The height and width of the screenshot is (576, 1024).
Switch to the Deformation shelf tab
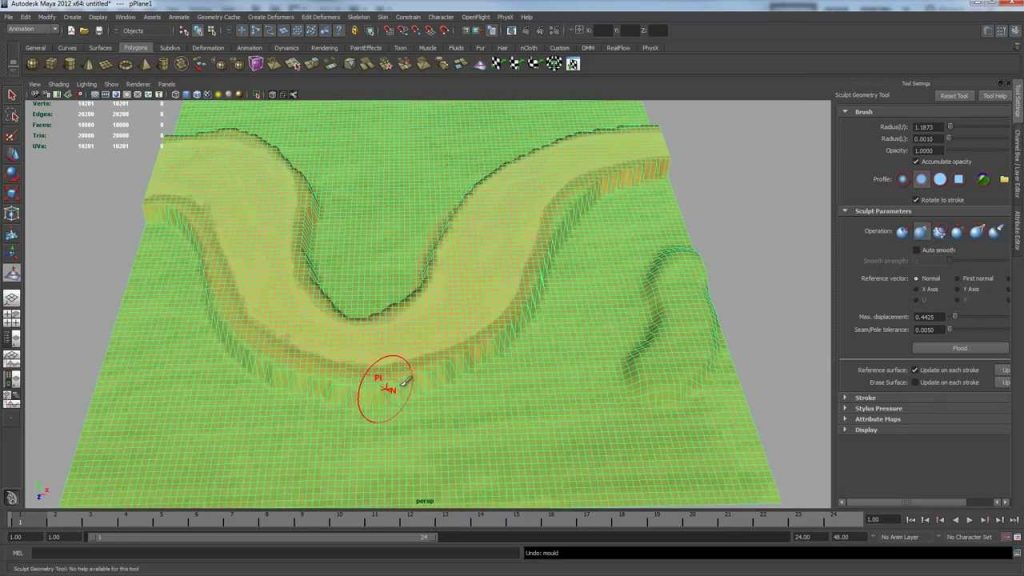tap(208, 48)
